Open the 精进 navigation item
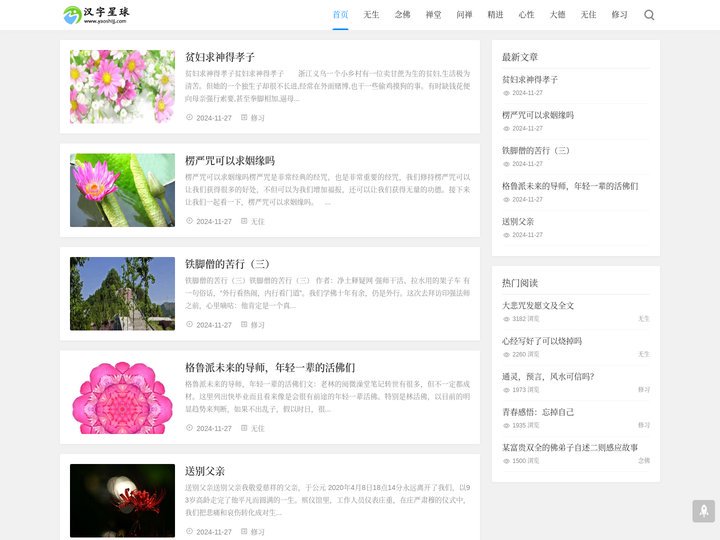720x540 pixels. tap(495, 15)
